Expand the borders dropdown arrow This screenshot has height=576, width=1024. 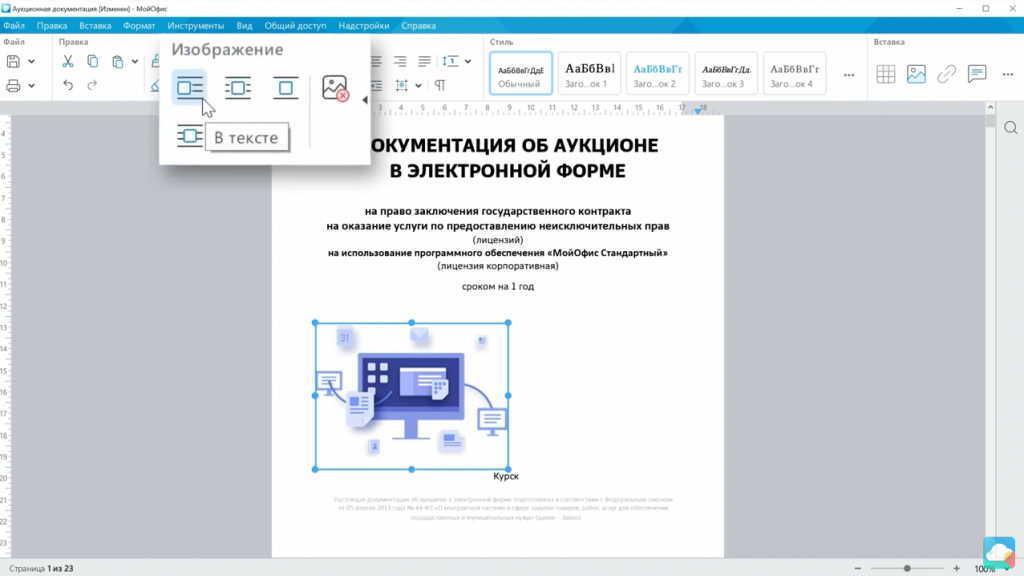click(418, 86)
